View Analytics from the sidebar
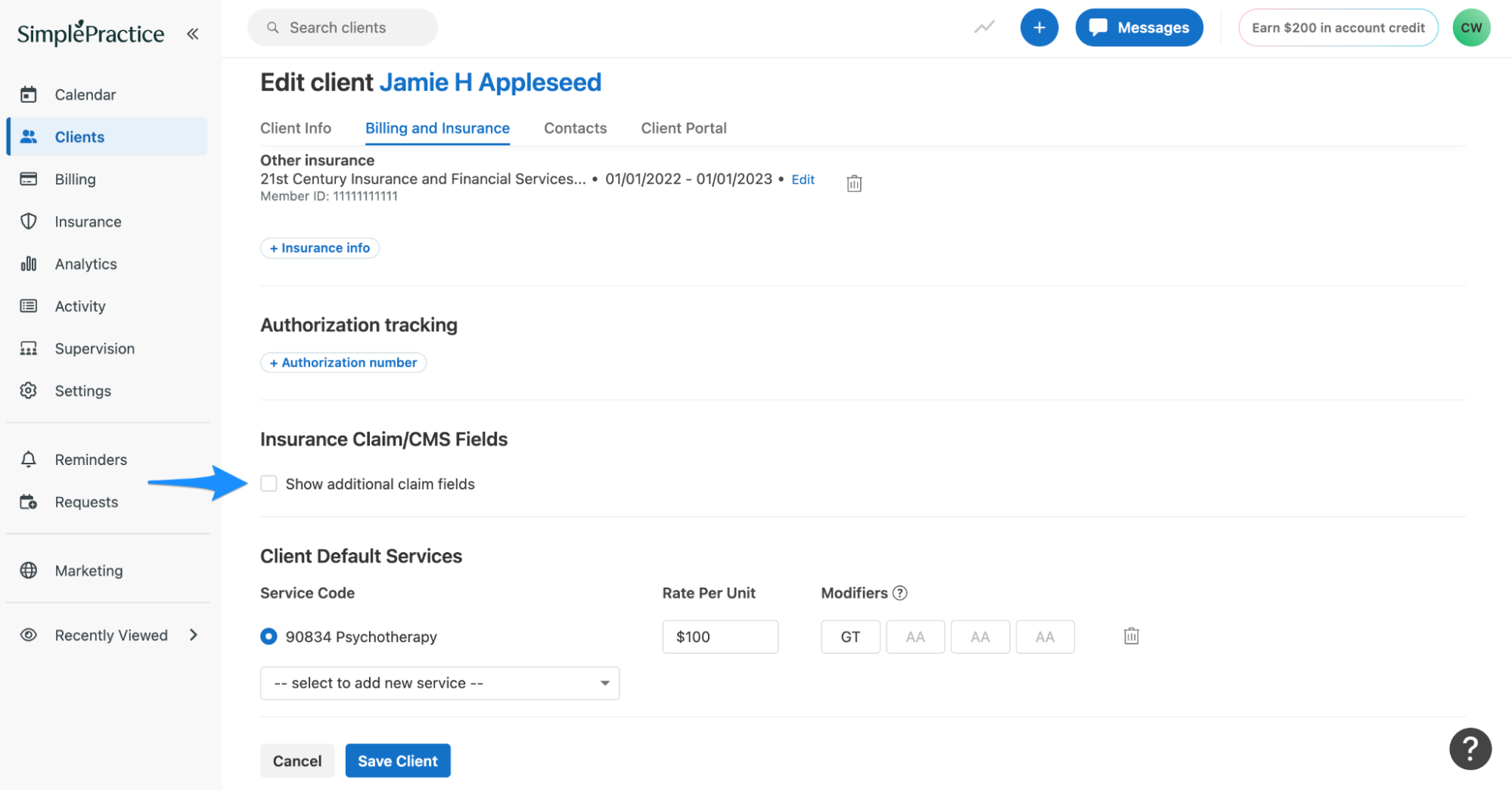 pos(85,263)
